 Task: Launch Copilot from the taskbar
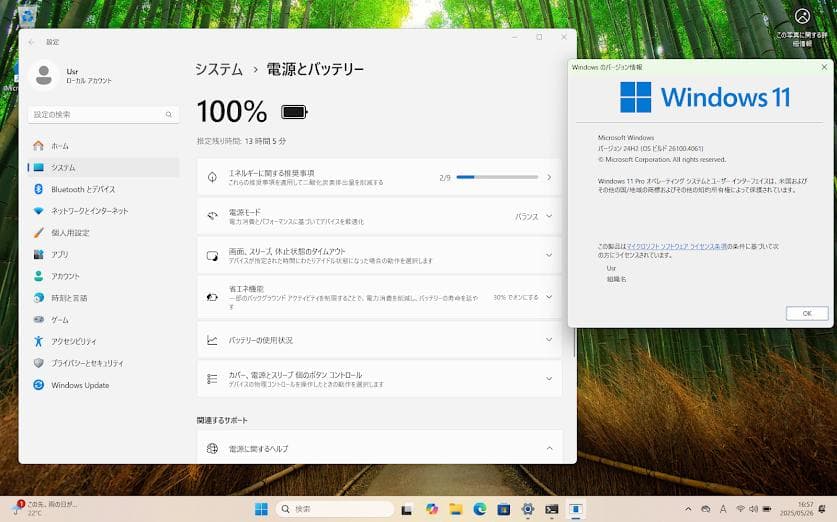point(432,509)
